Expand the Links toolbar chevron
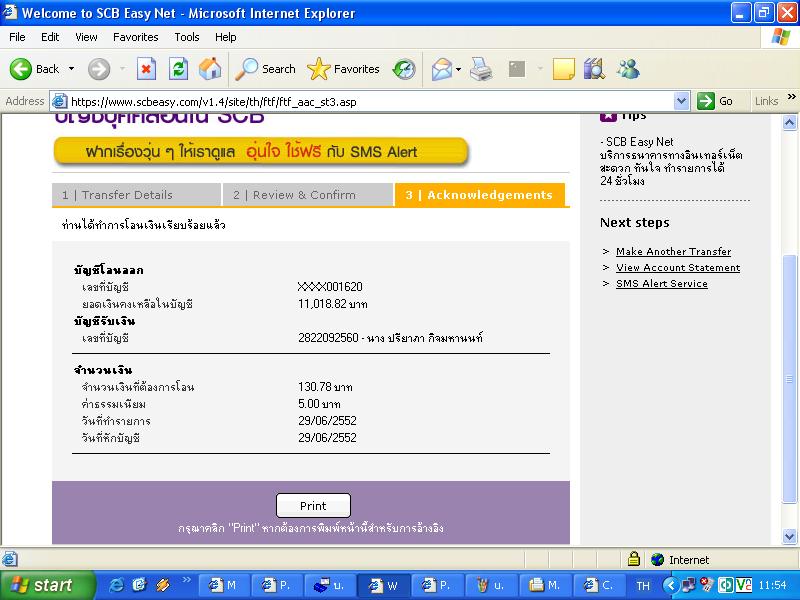Viewport: 800px width, 600px height. pyautogui.click(x=791, y=96)
